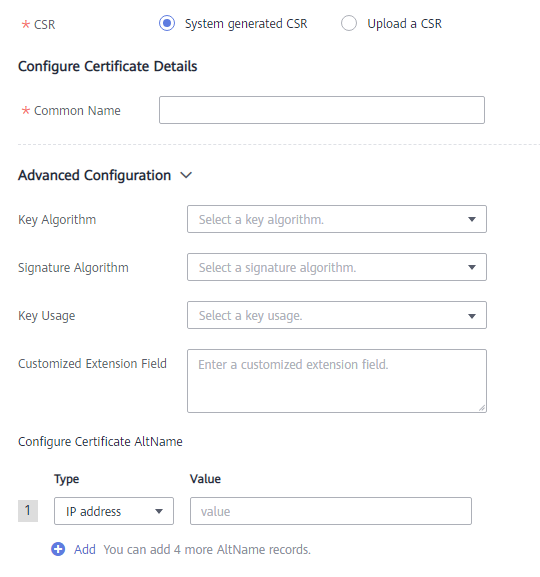Collapse the Advanced Configuration section chevron
540x577 pixels.
pos(186,175)
